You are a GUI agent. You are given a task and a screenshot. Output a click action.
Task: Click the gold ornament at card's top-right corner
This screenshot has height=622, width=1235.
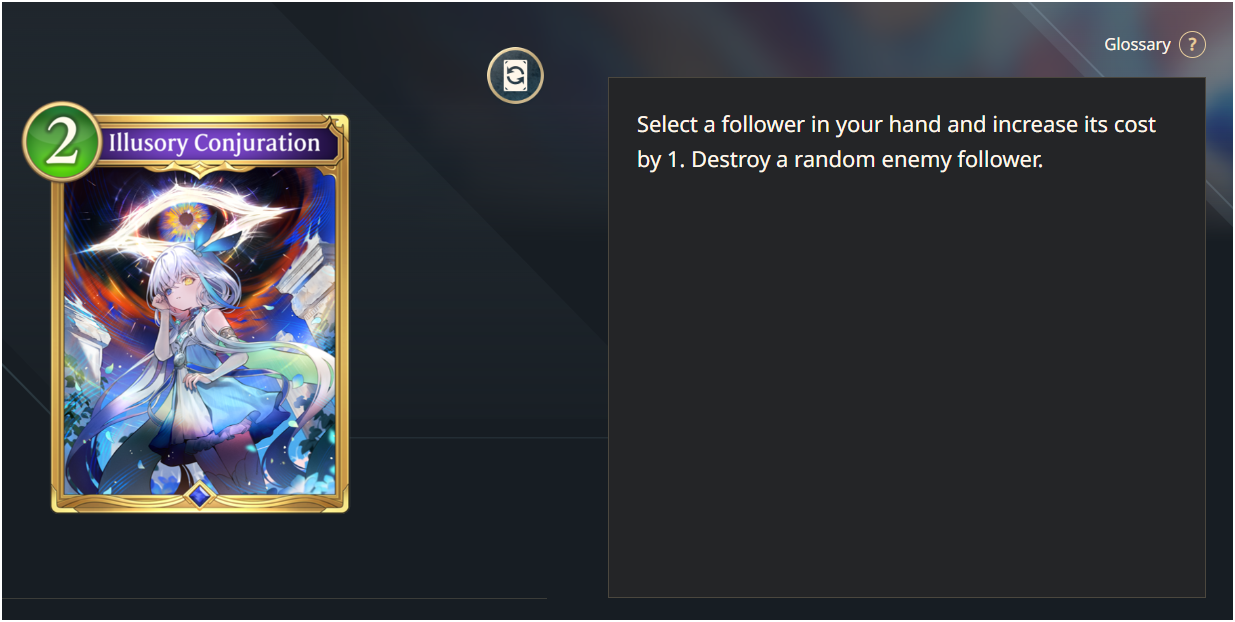(x=337, y=124)
